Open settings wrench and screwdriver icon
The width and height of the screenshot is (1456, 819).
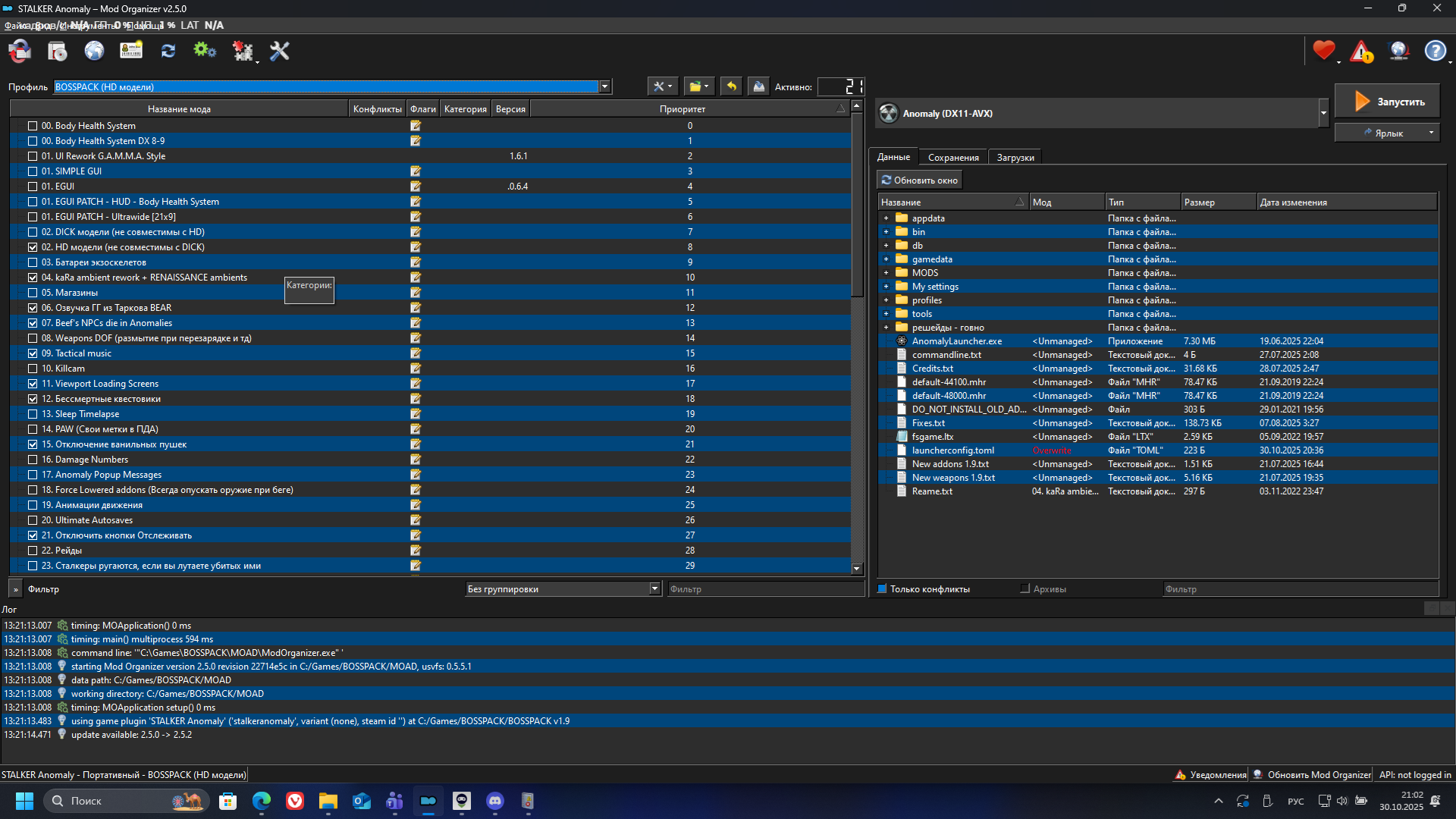point(280,51)
